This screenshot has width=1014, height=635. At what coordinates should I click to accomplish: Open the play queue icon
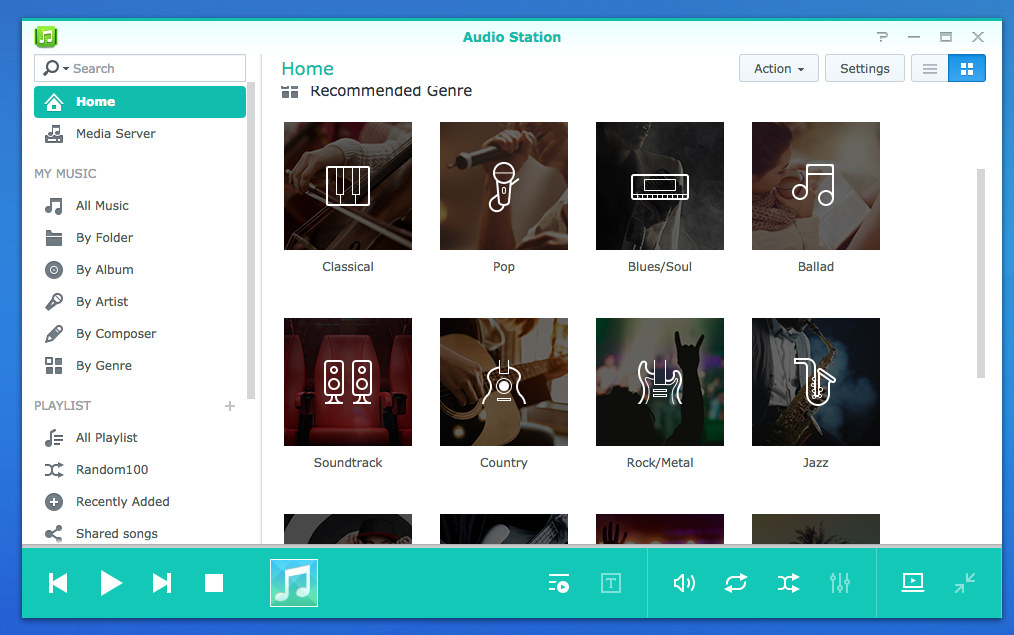(559, 583)
